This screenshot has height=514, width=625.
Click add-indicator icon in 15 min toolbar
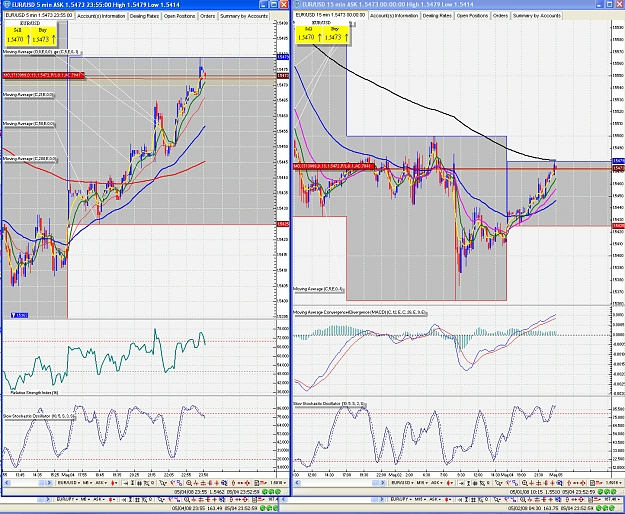(482, 483)
